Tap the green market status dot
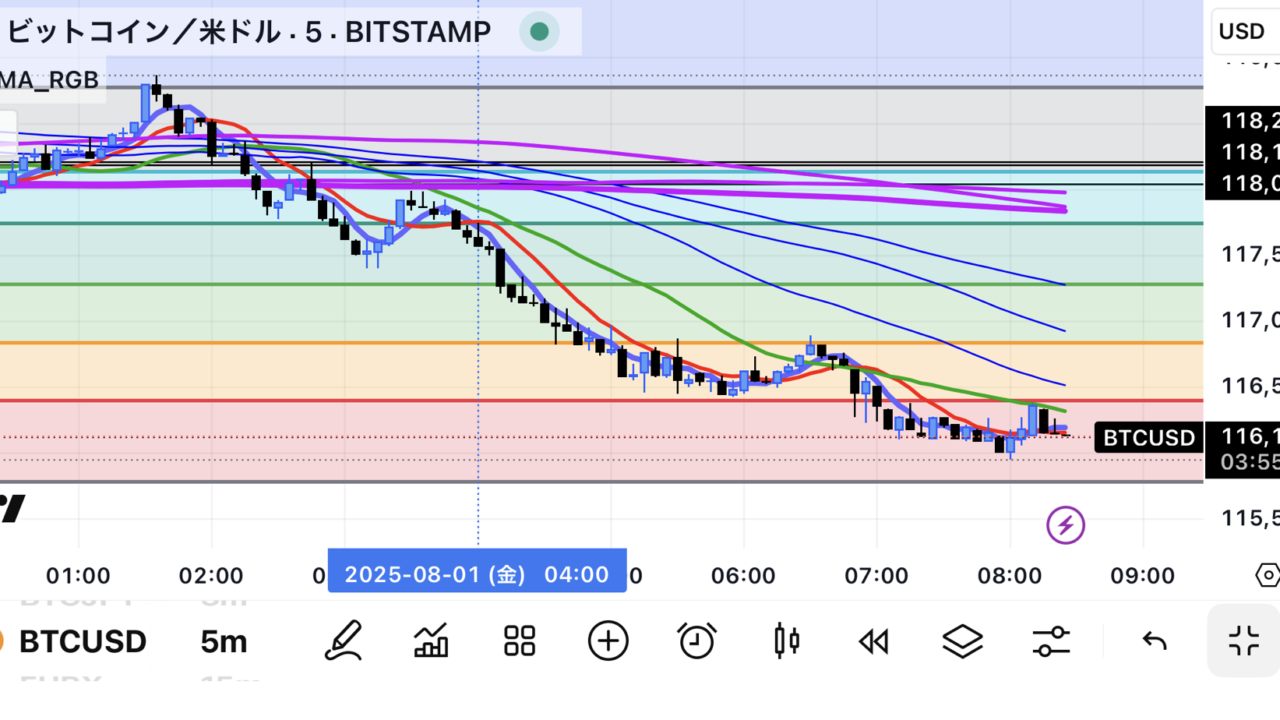 pos(539,32)
